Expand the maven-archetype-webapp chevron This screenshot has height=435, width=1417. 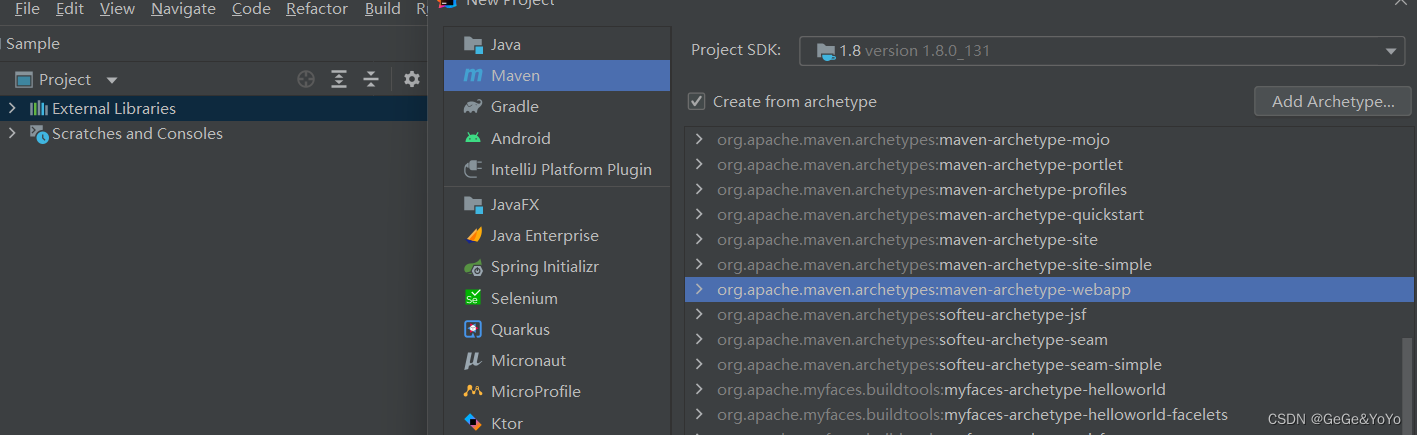pyautogui.click(x=699, y=290)
